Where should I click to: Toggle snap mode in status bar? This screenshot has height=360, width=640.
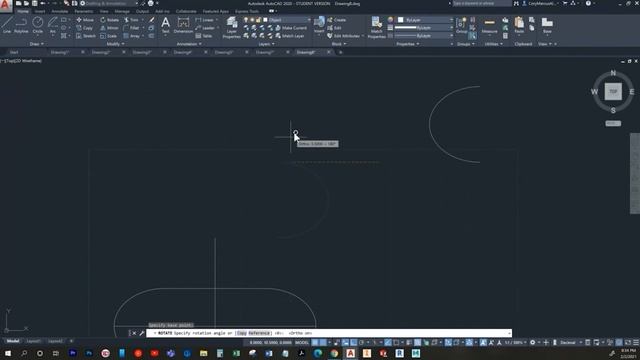(x=323, y=342)
